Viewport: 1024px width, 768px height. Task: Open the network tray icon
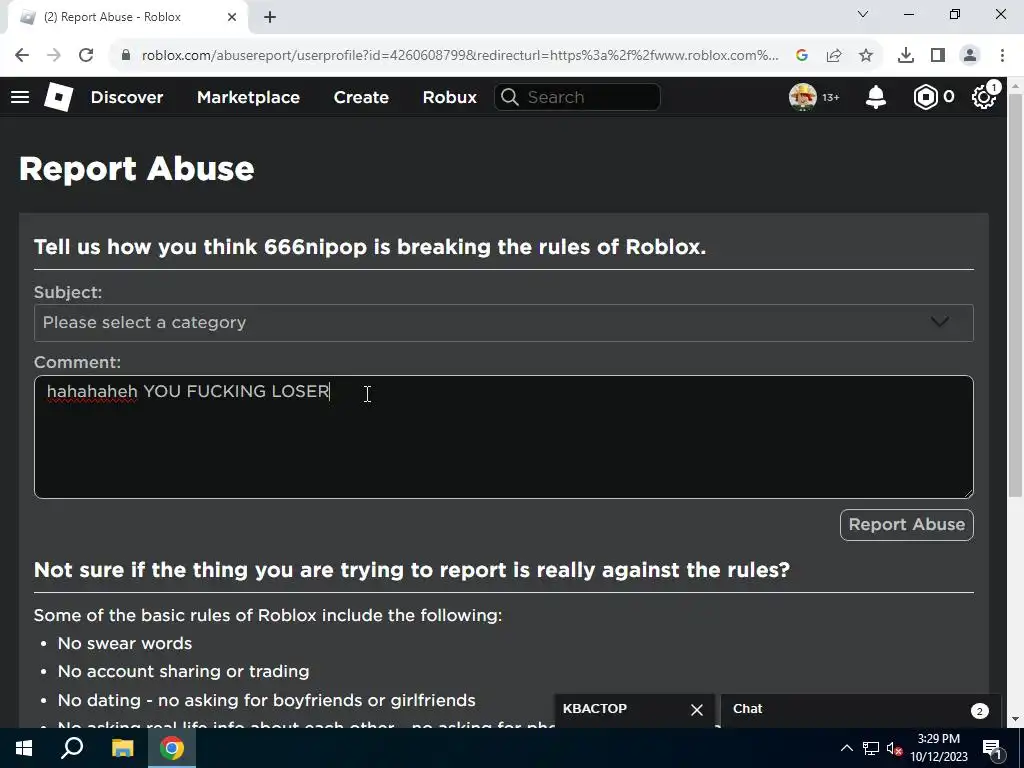click(871, 748)
